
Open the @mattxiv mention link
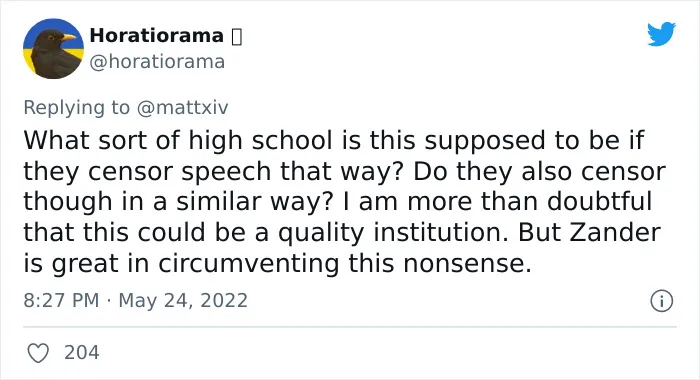point(182,108)
